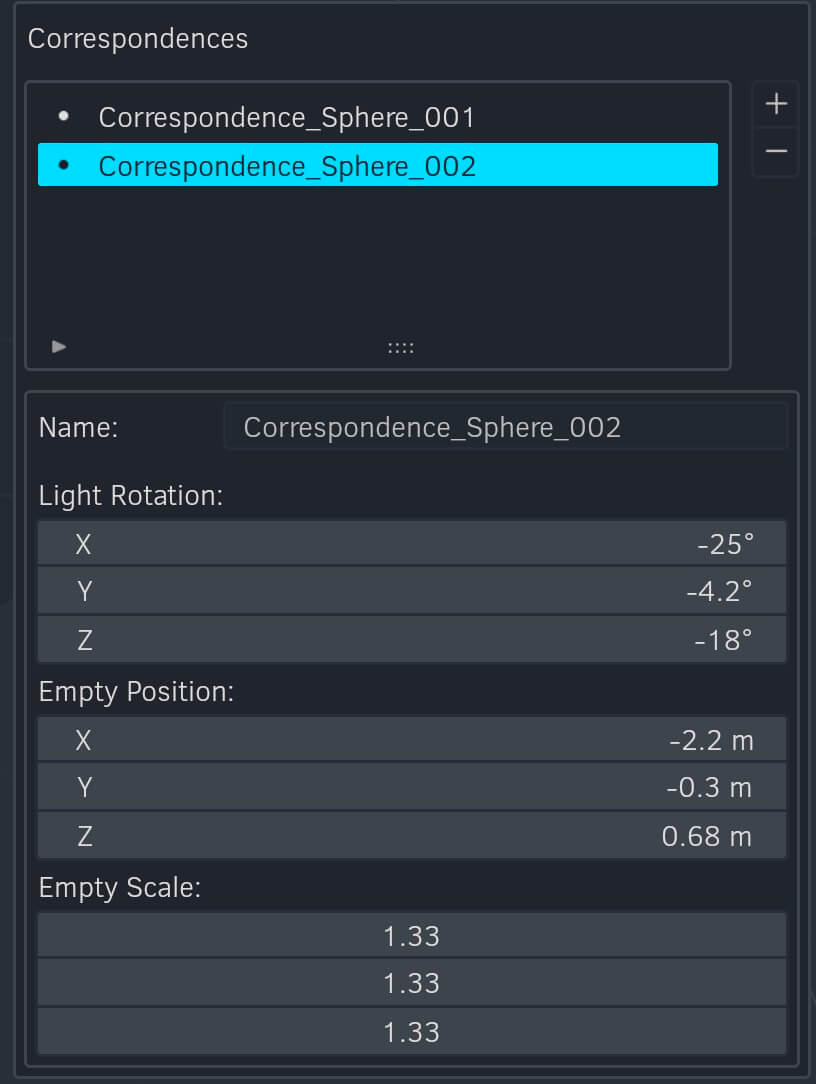Click Light Rotation X value field

pos(411,544)
